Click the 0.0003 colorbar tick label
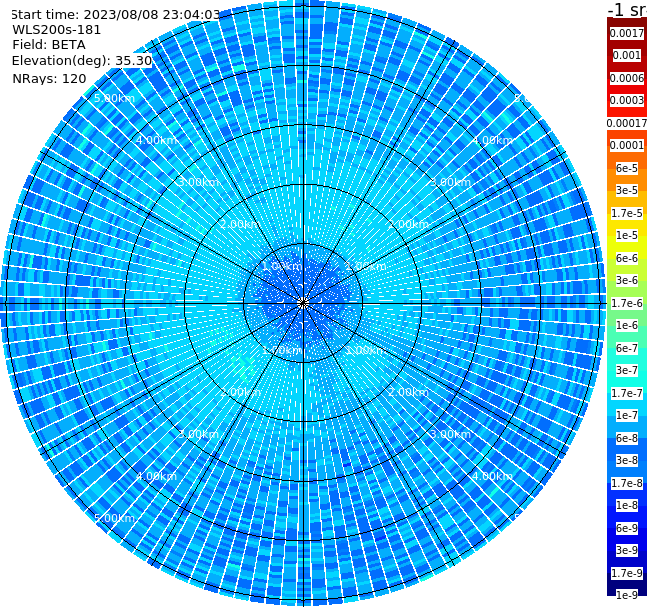647x607 pixels. point(627,100)
